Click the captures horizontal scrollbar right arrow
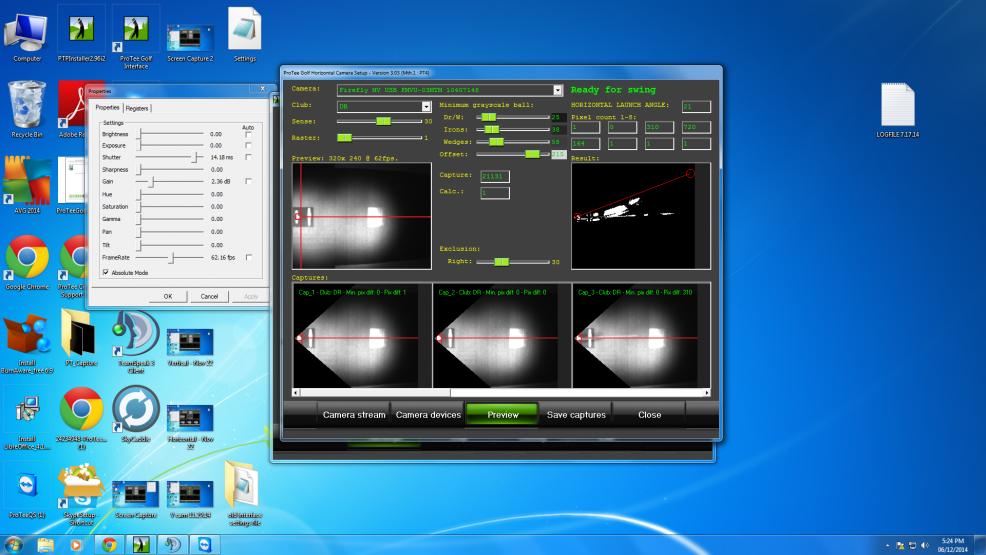The width and height of the screenshot is (986, 555). [x=707, y=393]
